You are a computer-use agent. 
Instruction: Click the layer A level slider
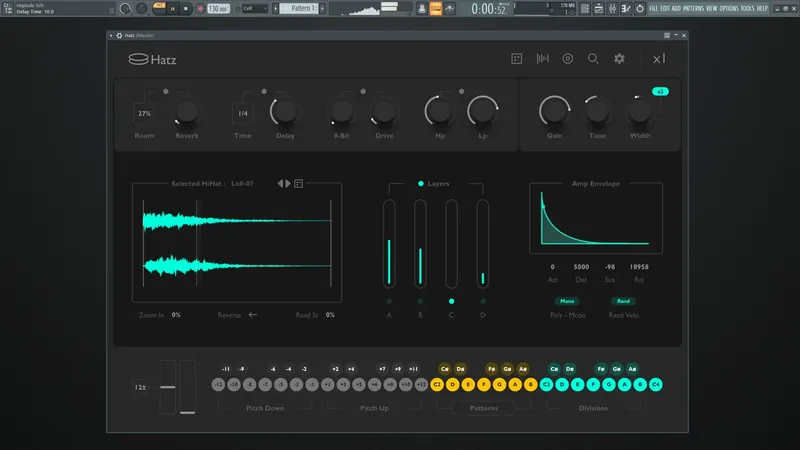pyautogui.click(x=389, y=245)
